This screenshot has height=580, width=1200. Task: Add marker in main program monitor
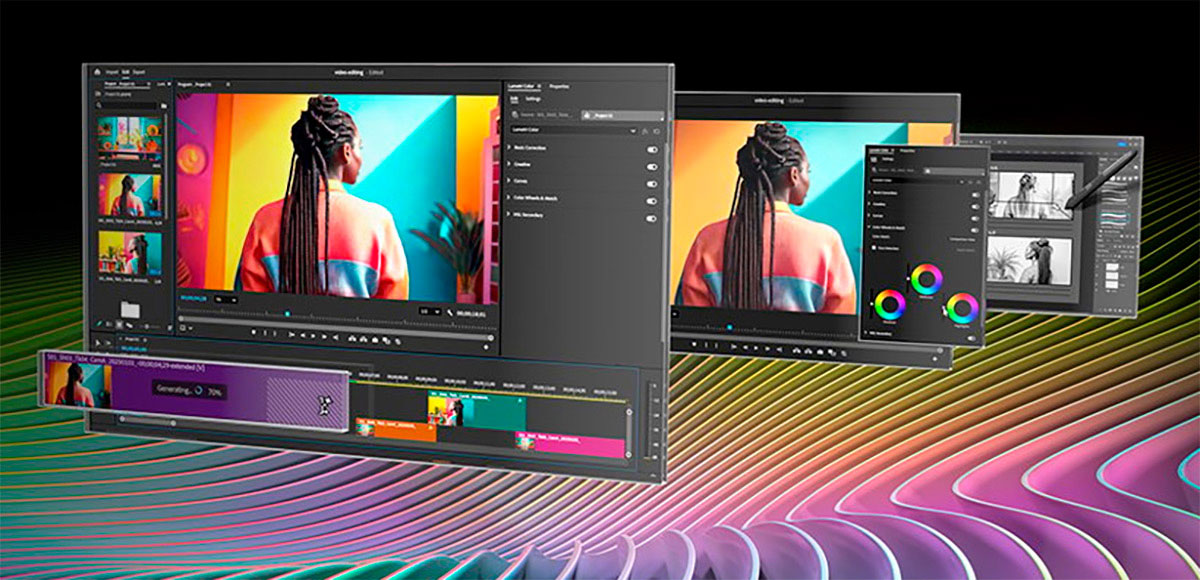pyautogui.click(x=254, y=332)
